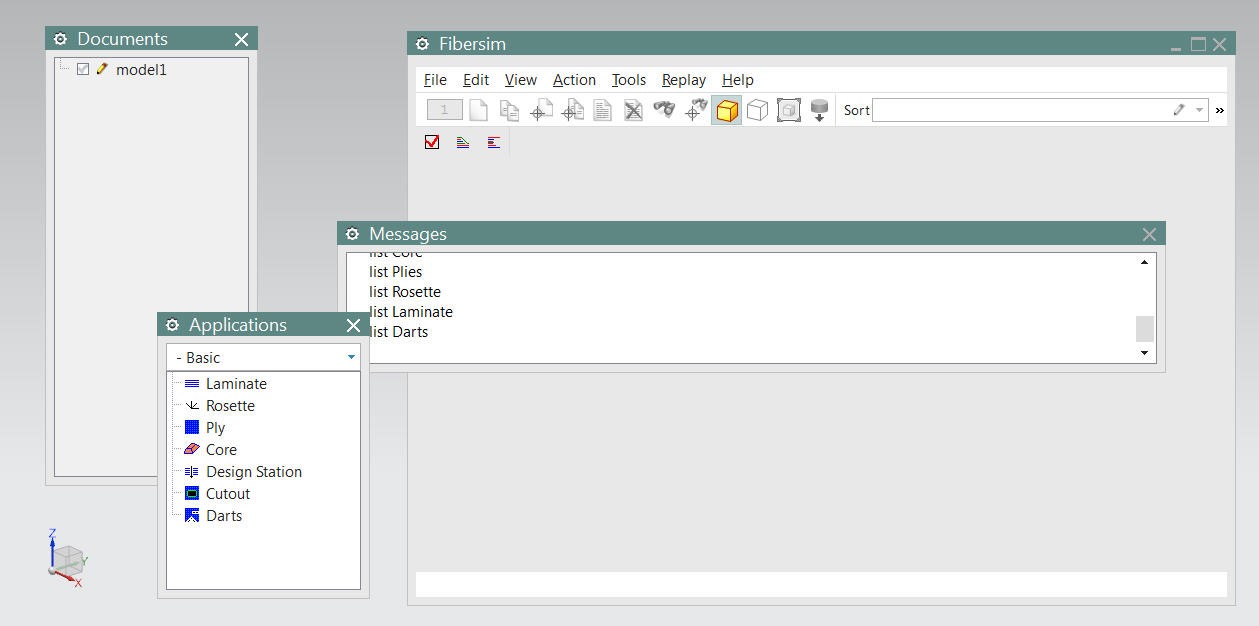Open the Action menu

574,79
